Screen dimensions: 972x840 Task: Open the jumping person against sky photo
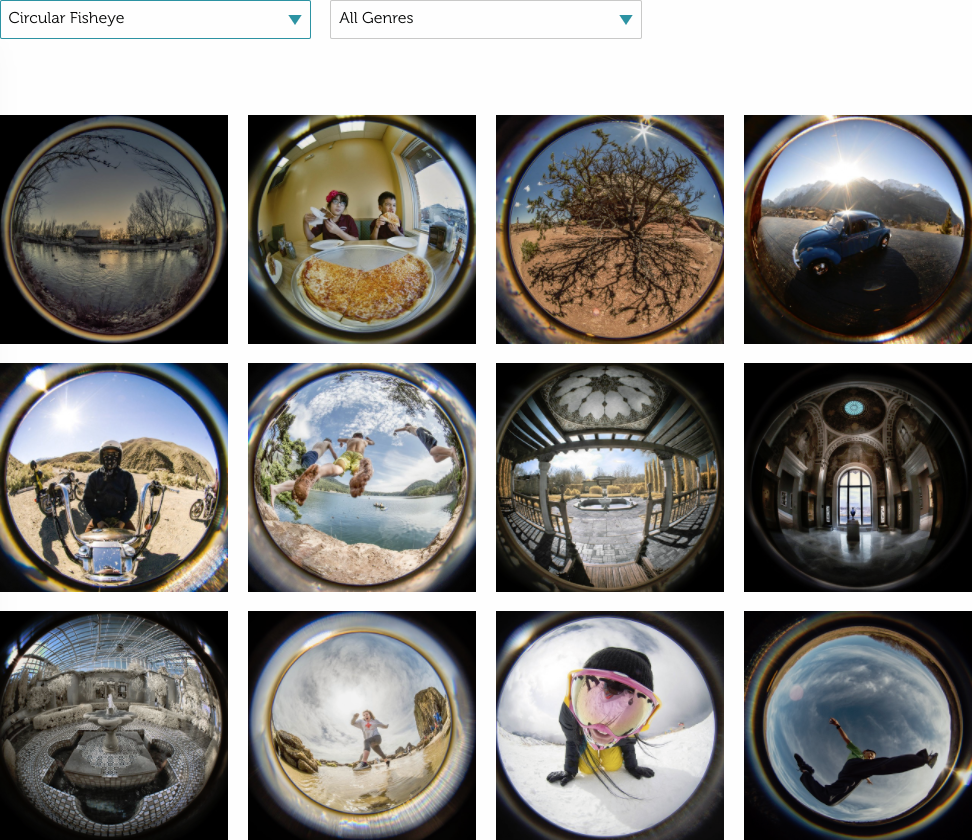coord(858,725)
